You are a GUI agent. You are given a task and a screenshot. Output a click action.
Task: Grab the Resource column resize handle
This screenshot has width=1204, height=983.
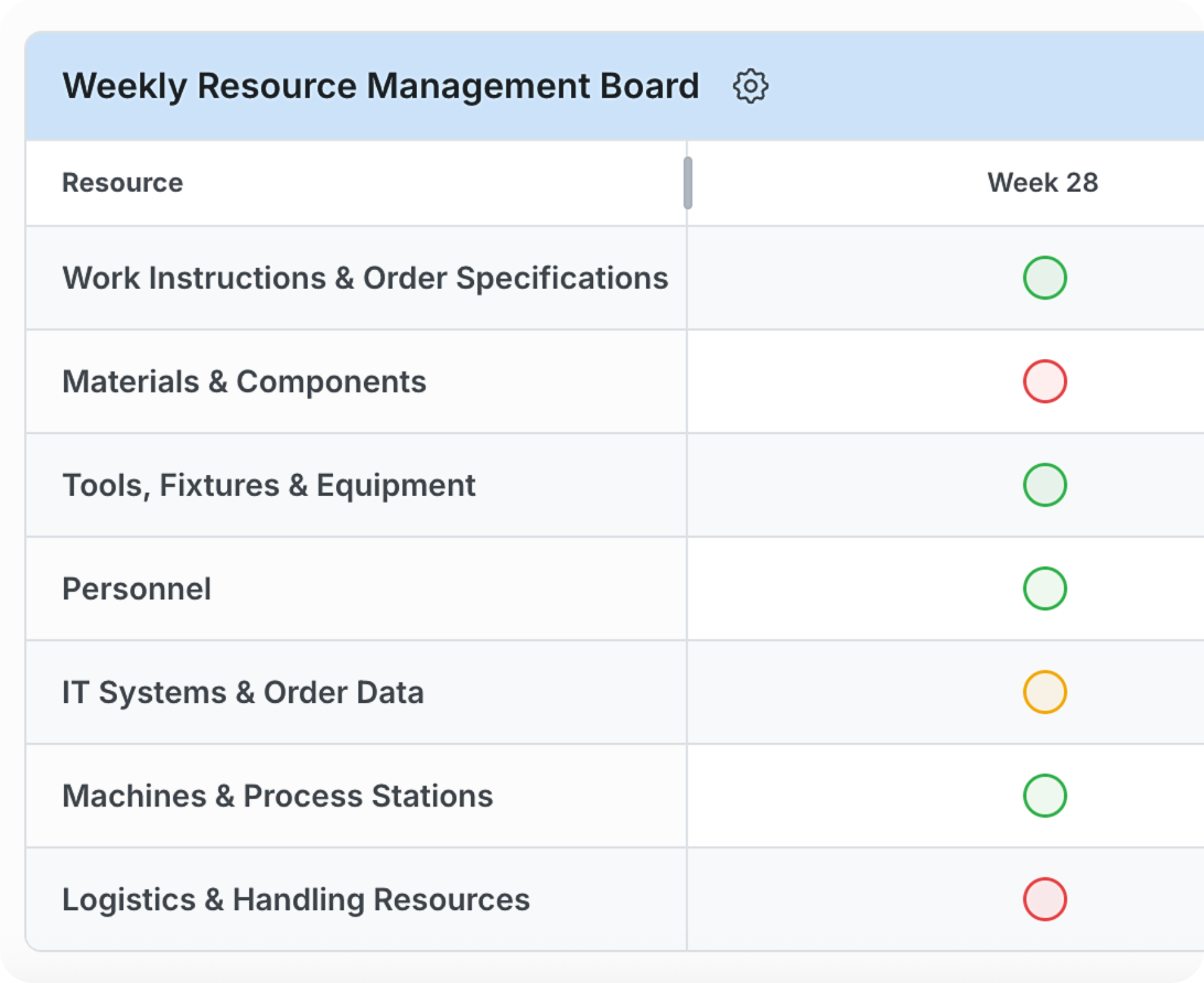687,183
